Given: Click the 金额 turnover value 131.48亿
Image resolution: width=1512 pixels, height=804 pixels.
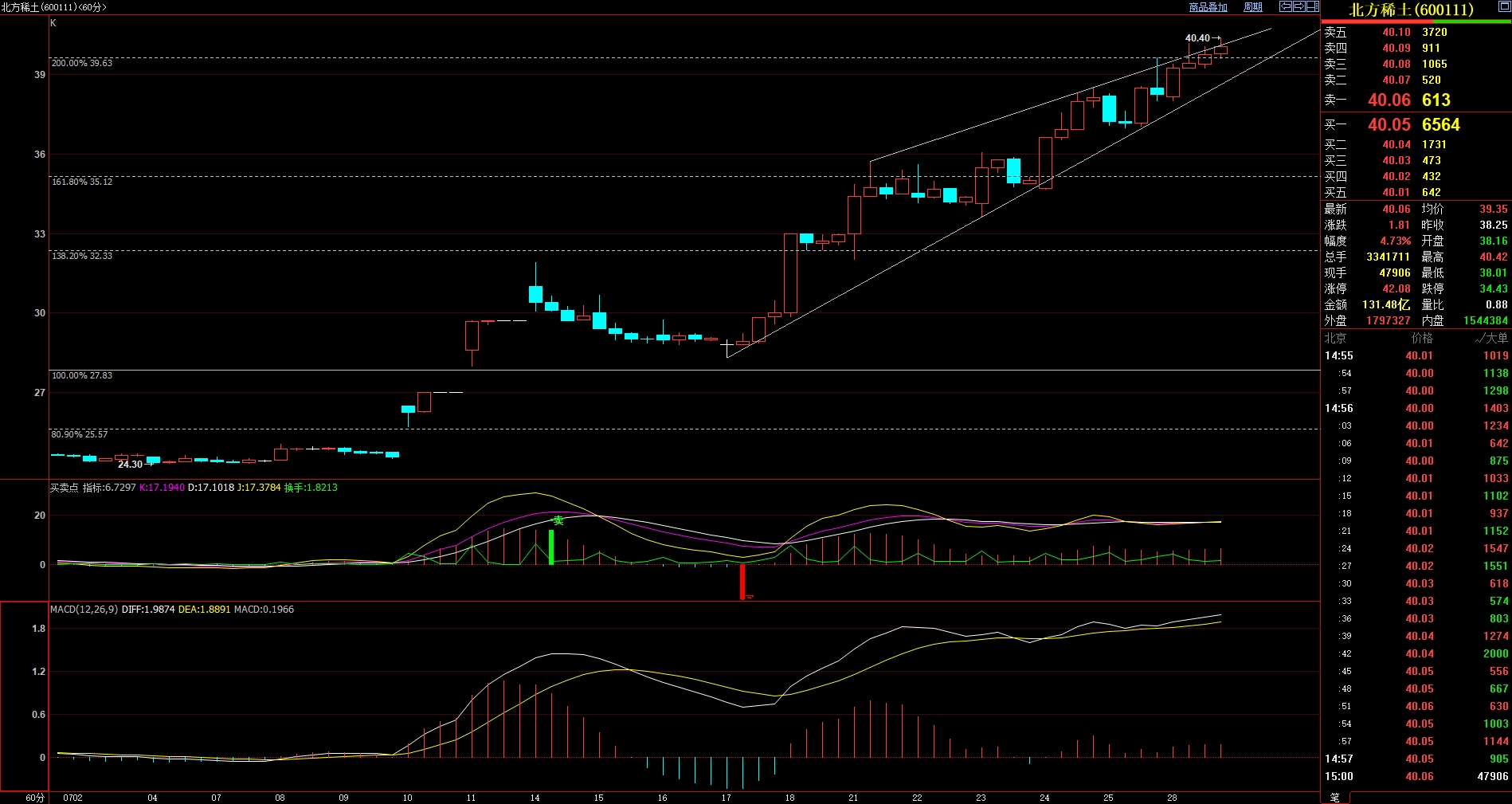Looking at the screenshot, I should pos(1386,304).
